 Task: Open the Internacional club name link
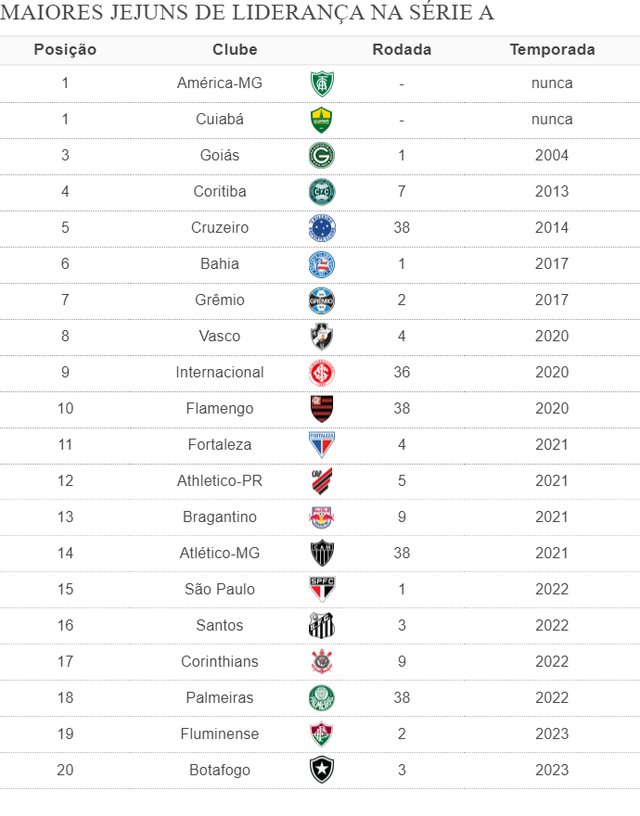point(220,372)
